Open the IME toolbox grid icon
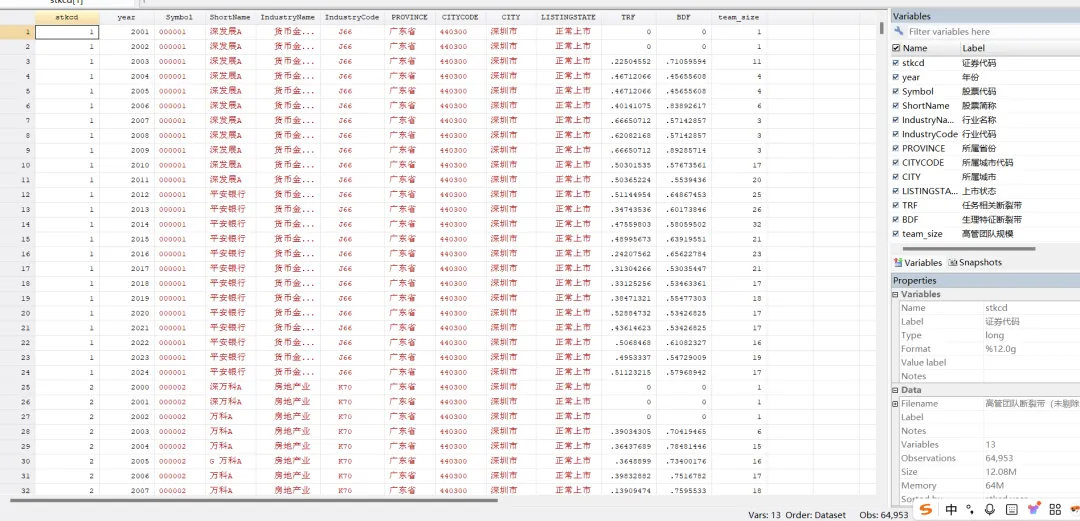The width and height of the screenshot is (1080, 521). tap(1055, 510)
